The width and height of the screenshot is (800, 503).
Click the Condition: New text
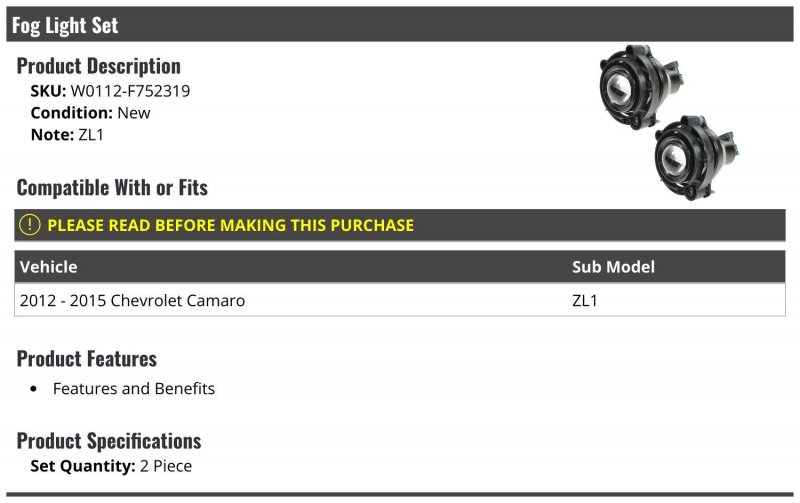pyautogui.click(x=90, y=113)
